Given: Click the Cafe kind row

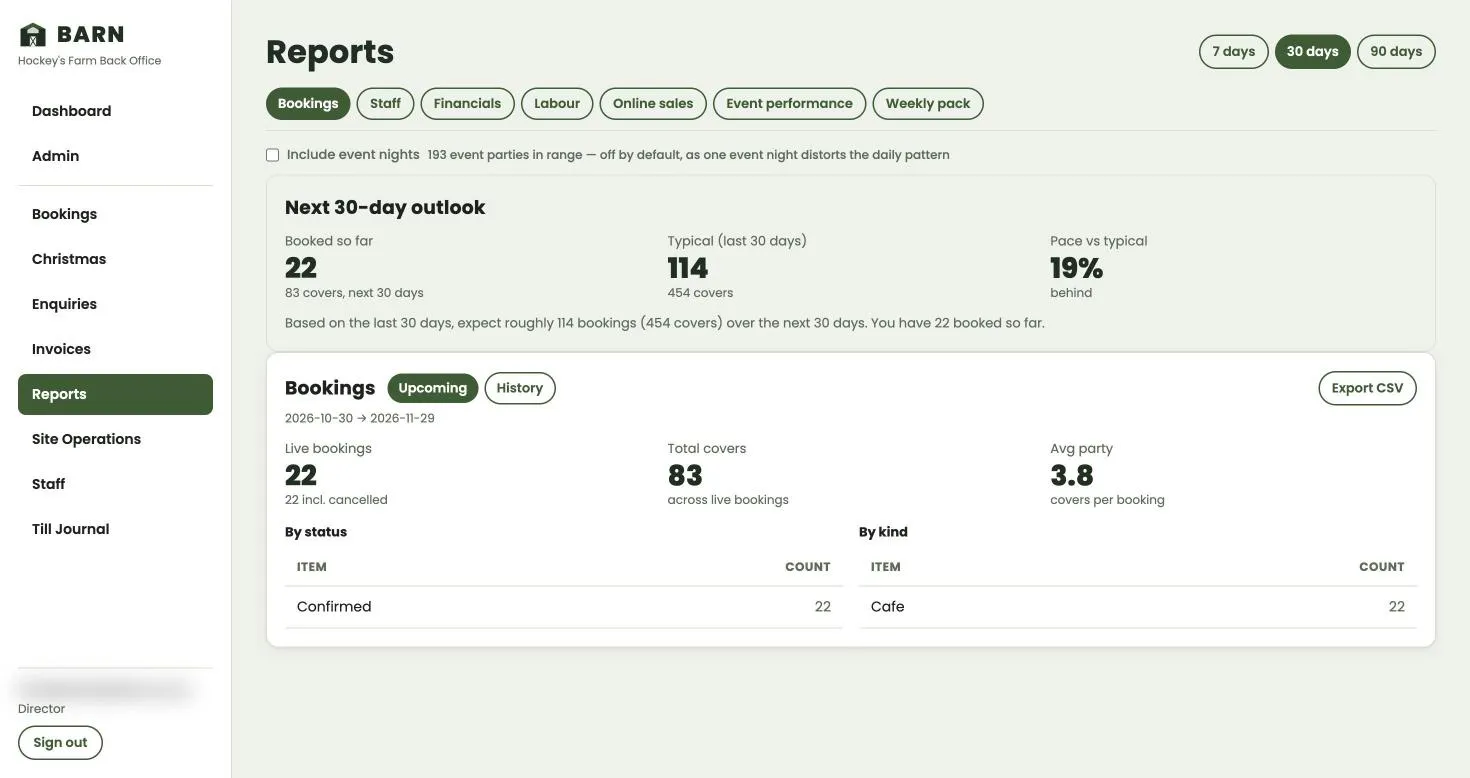Looking at the screenshot, I should 1138,607.
